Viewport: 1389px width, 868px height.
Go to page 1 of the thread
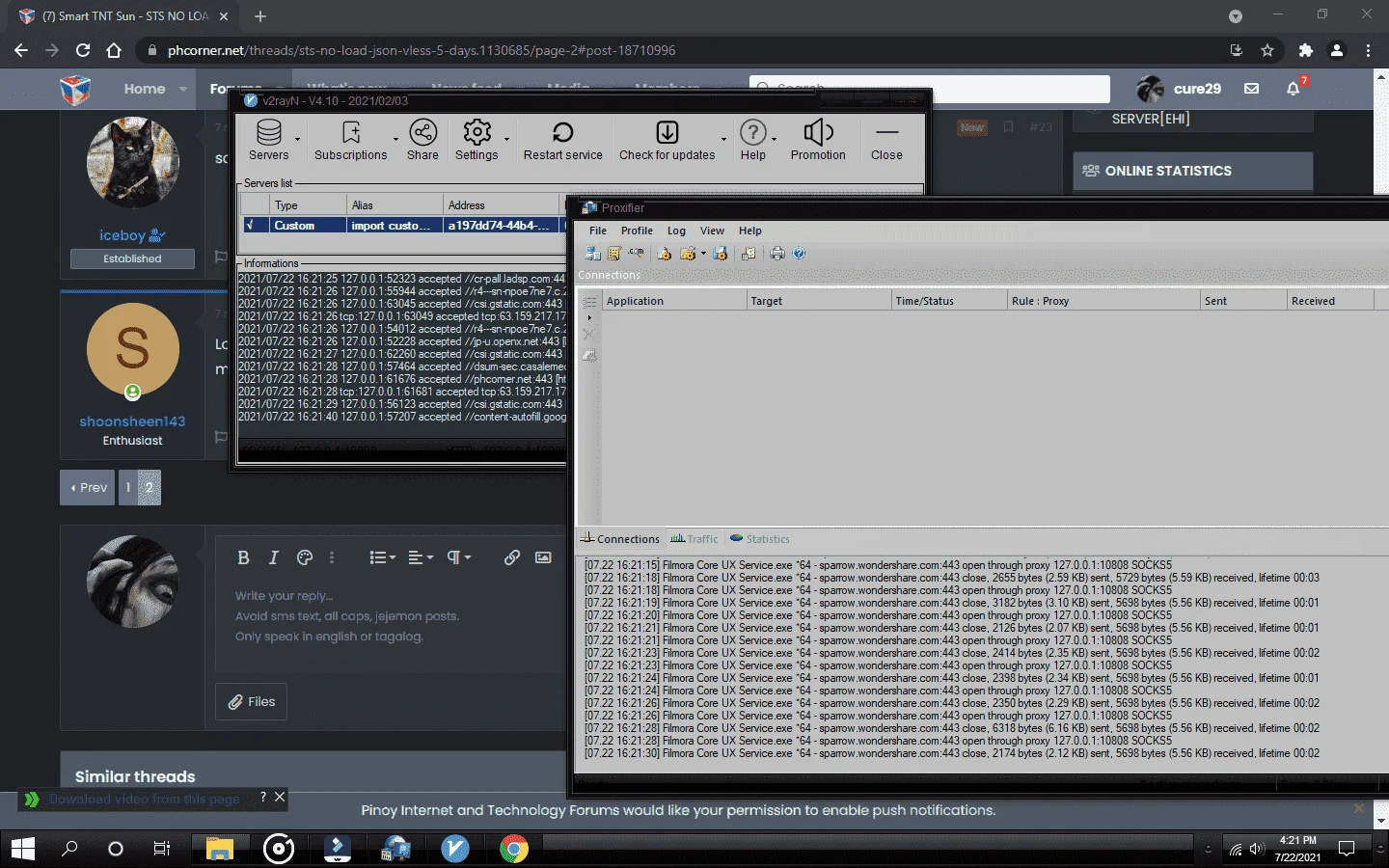point(127,488)
